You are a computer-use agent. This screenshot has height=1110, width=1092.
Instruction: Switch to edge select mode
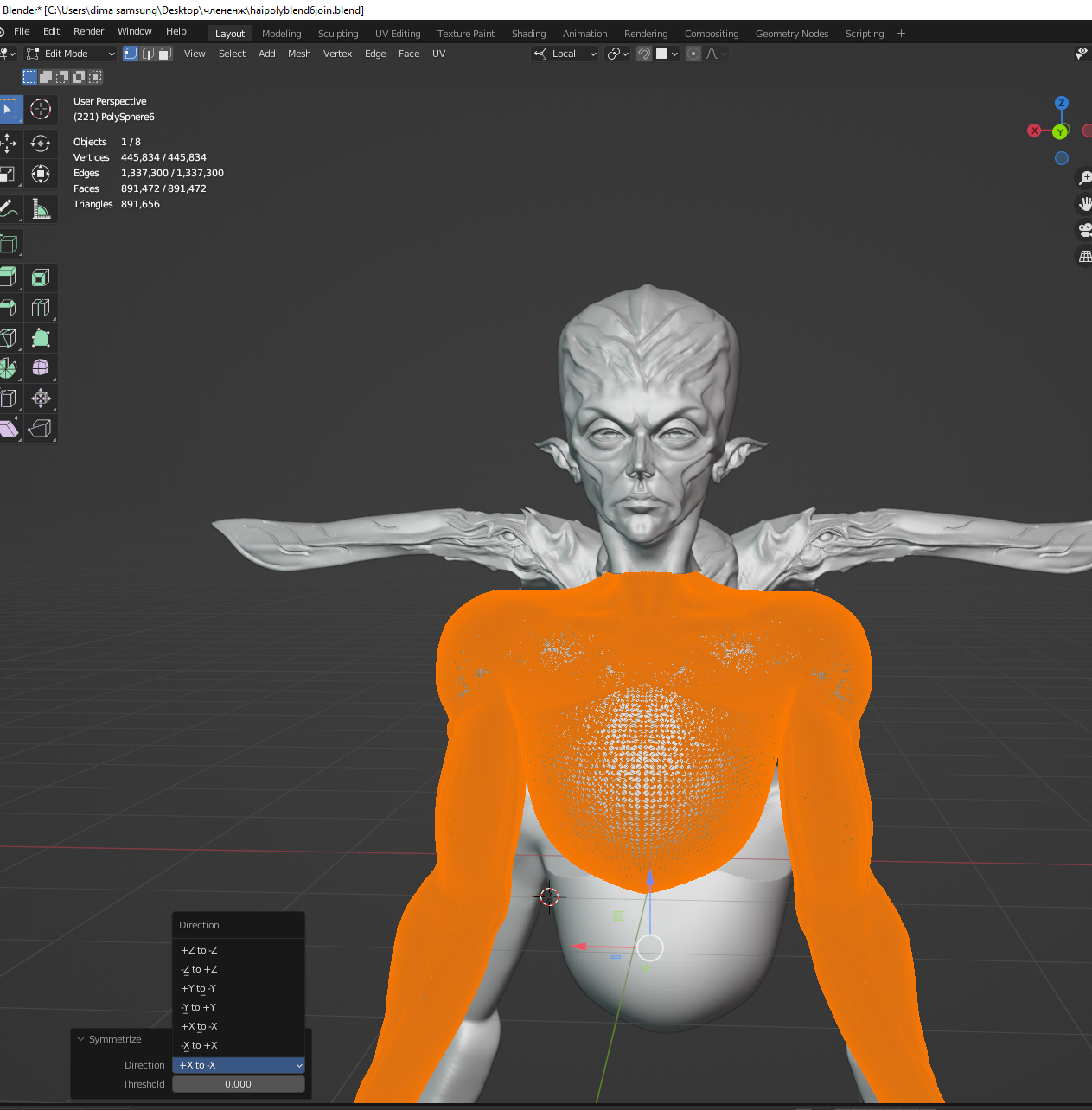(x=148, y=54)
